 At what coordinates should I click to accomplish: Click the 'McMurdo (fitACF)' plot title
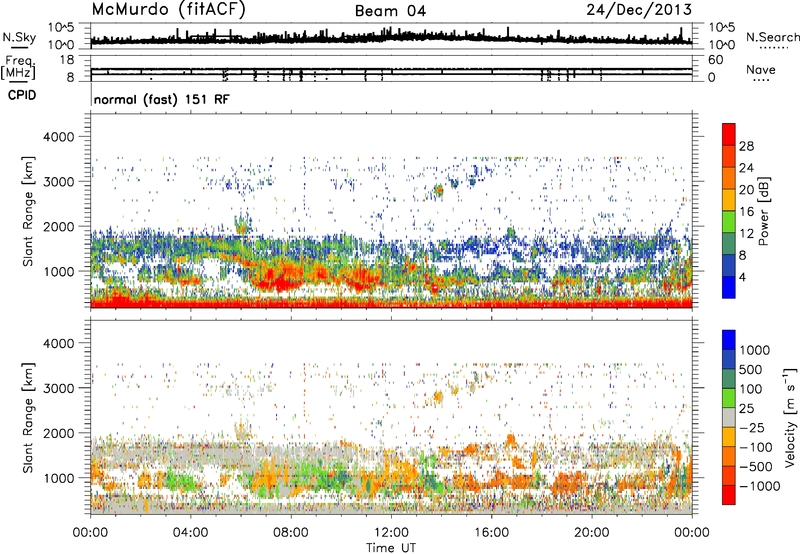168,10
